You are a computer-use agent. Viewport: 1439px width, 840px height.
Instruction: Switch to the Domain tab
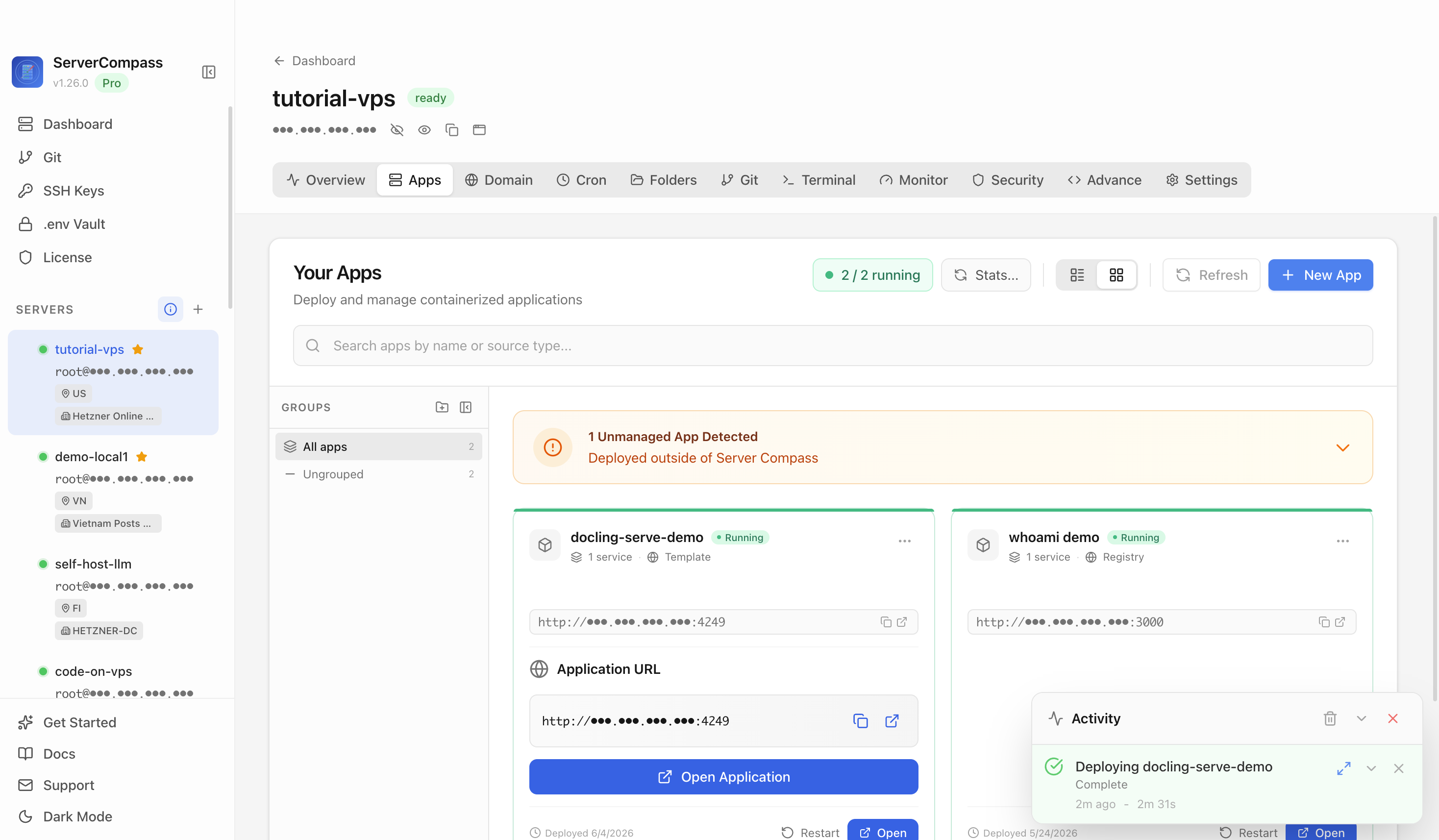pos(498,180)
